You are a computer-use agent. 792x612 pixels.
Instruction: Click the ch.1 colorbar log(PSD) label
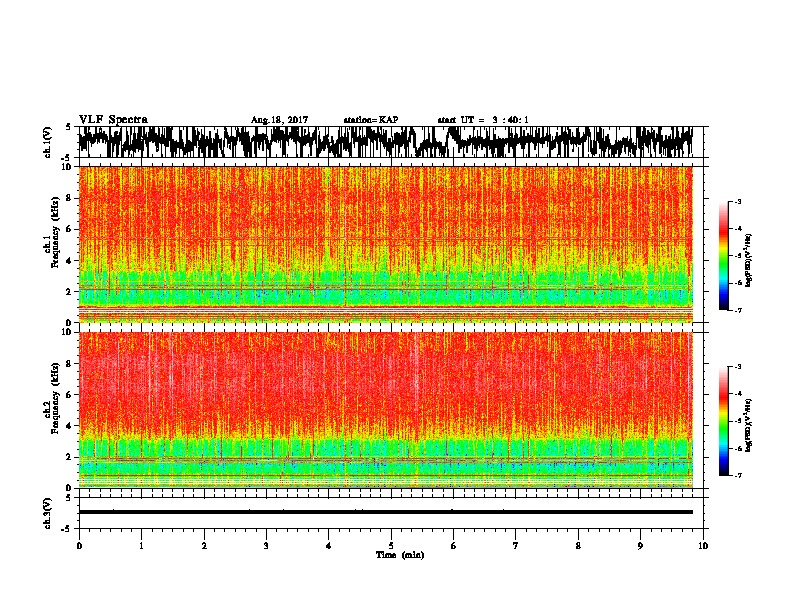pos(749,260)
